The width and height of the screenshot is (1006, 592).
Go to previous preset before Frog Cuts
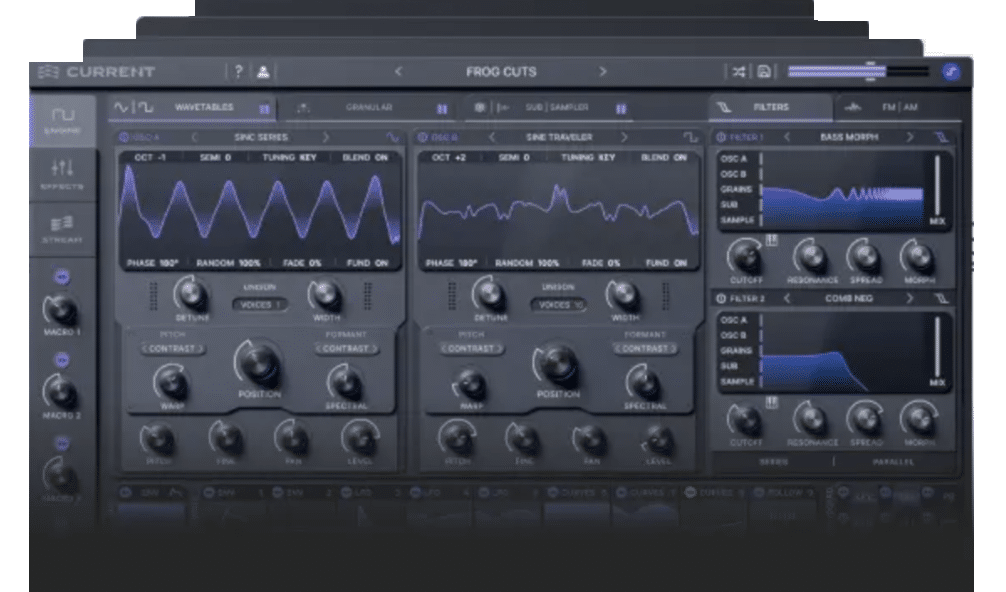pos(398,72)
